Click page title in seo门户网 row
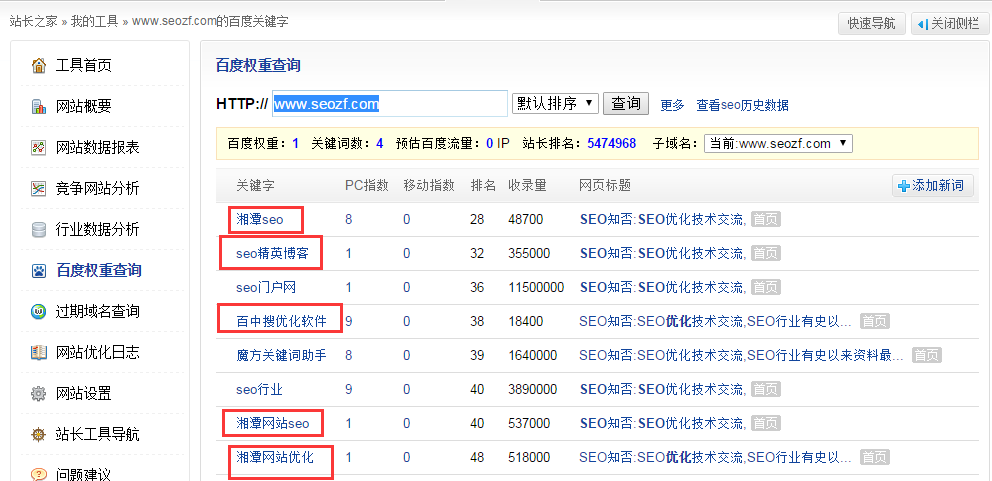The image size is (992, 481). click(663, 287)
